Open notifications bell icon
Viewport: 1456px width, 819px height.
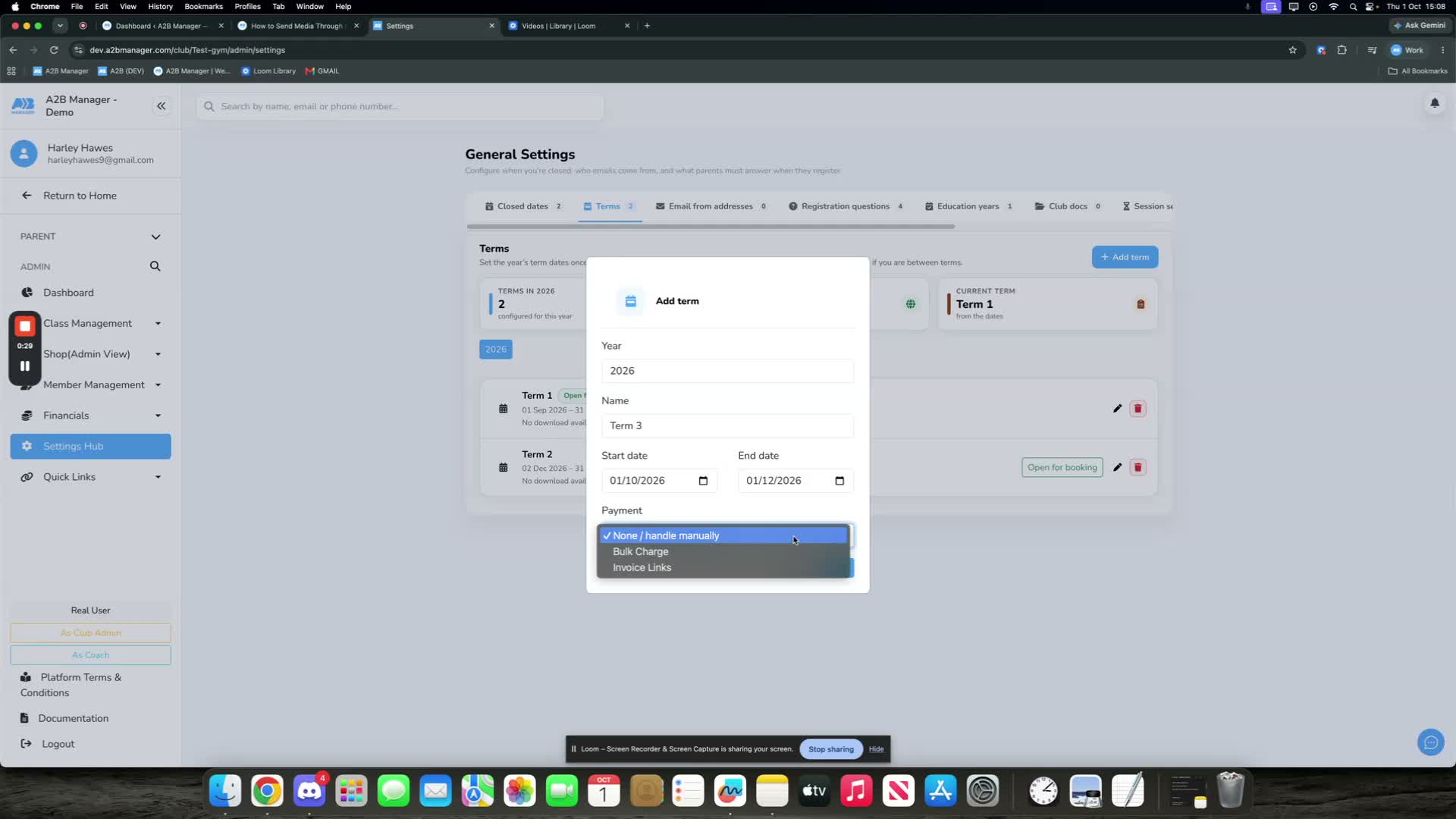click(1434, 102)
